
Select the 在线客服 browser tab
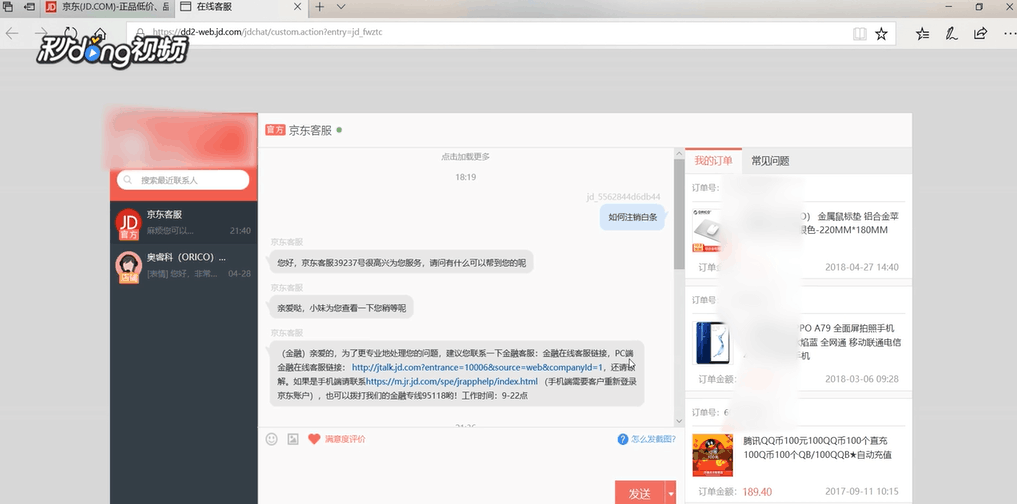point(241,7)
